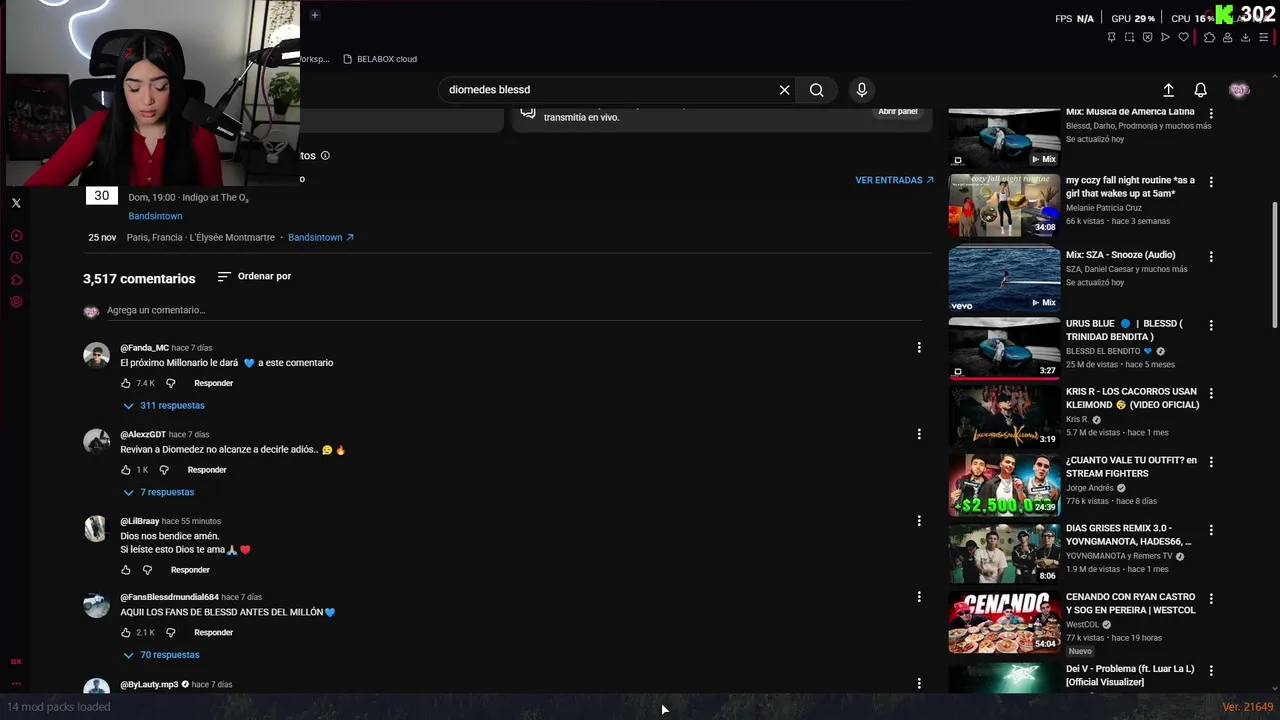Open the extensions cube icon in toolbar

pos(1209,37)
